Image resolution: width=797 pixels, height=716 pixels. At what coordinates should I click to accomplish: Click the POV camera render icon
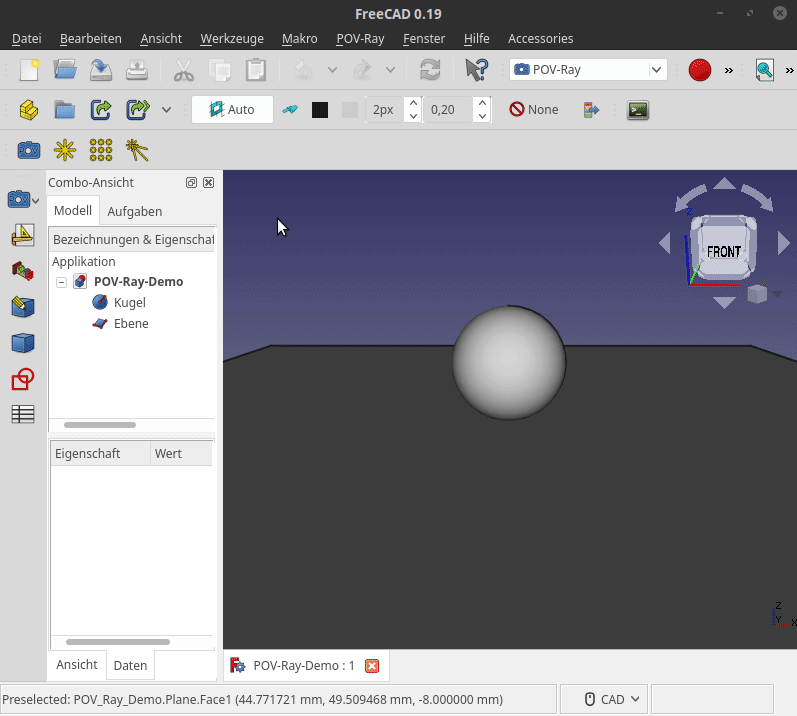(x=28, y=150)
